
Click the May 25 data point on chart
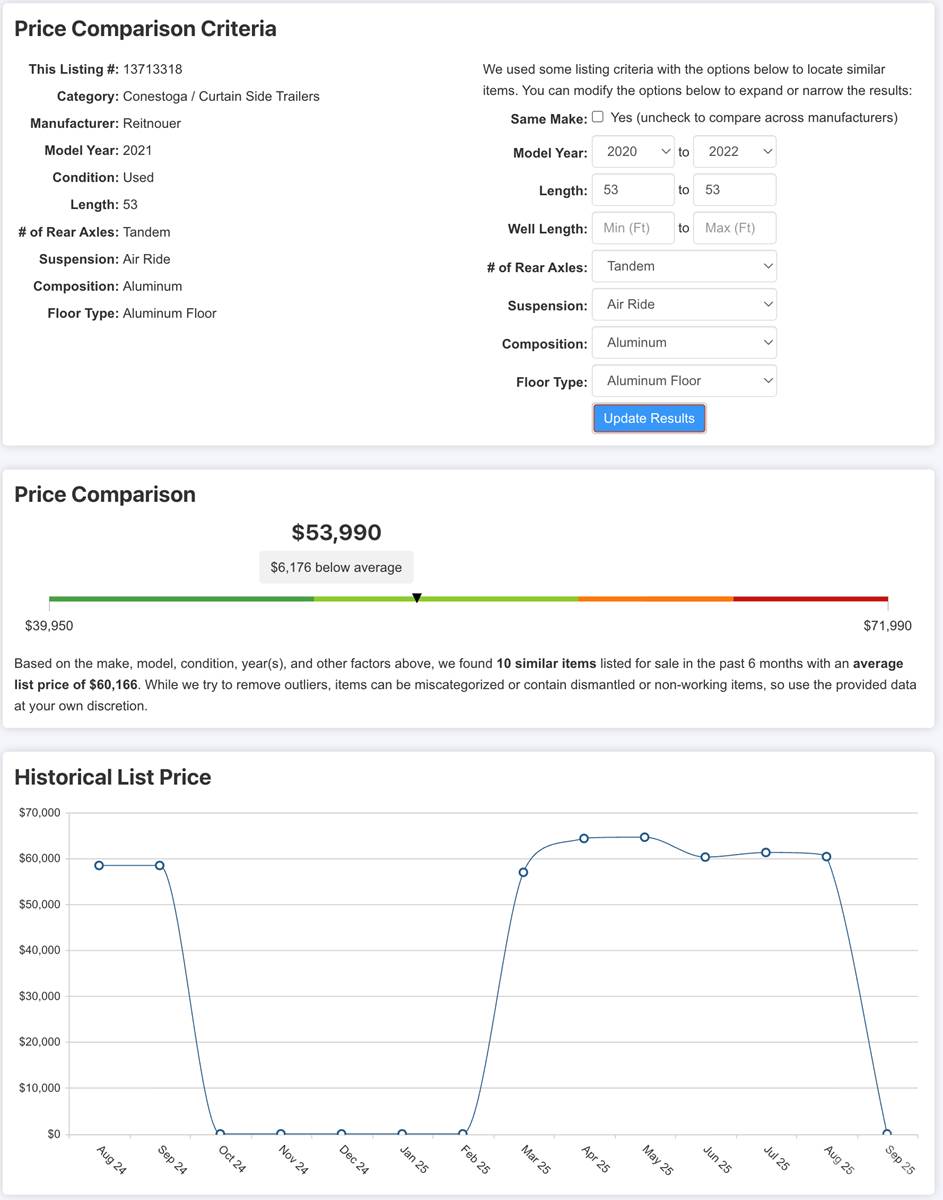click(644, 837)
